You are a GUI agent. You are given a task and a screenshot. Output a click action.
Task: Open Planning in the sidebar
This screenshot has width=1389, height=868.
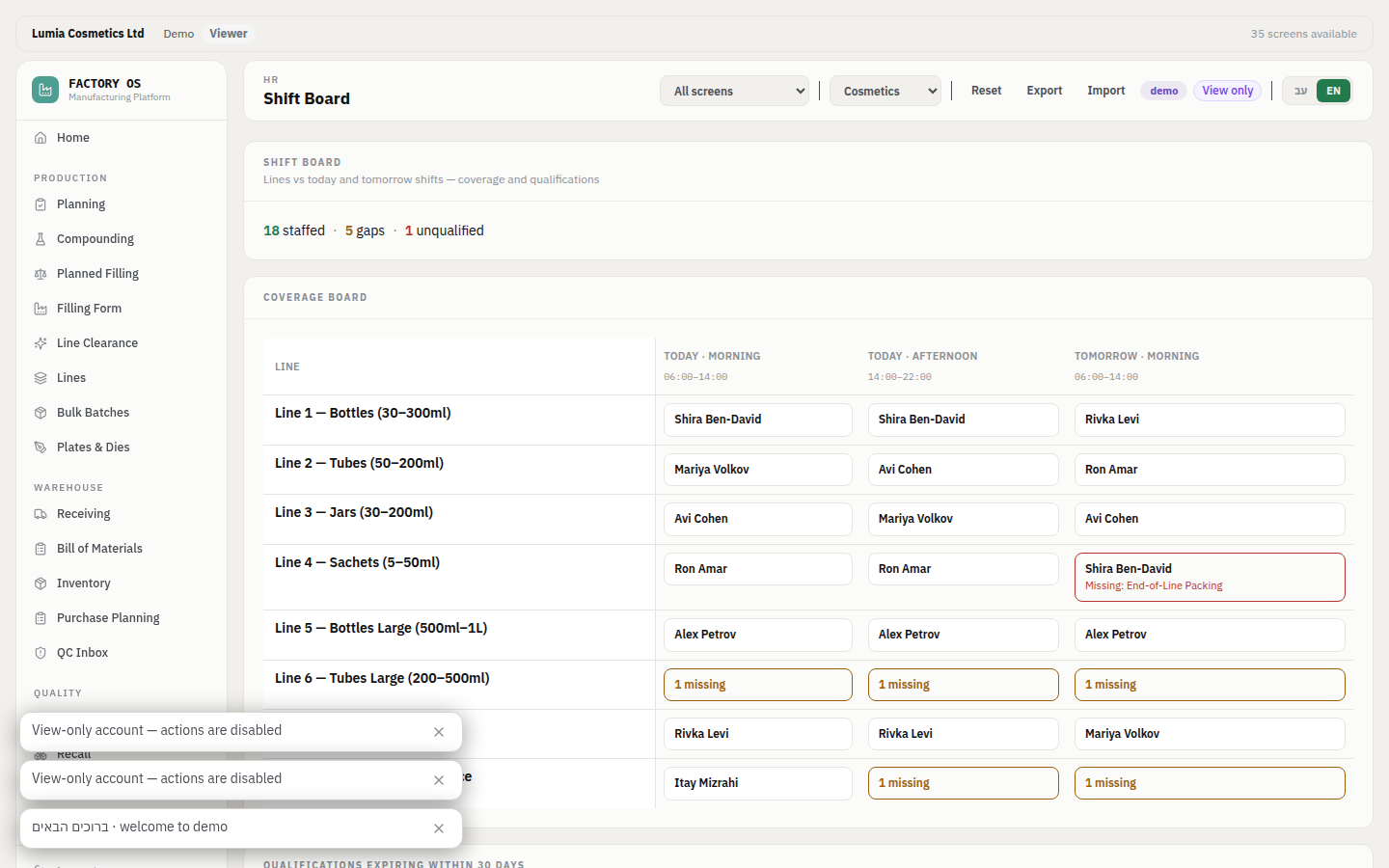click(x=122, y=204)
